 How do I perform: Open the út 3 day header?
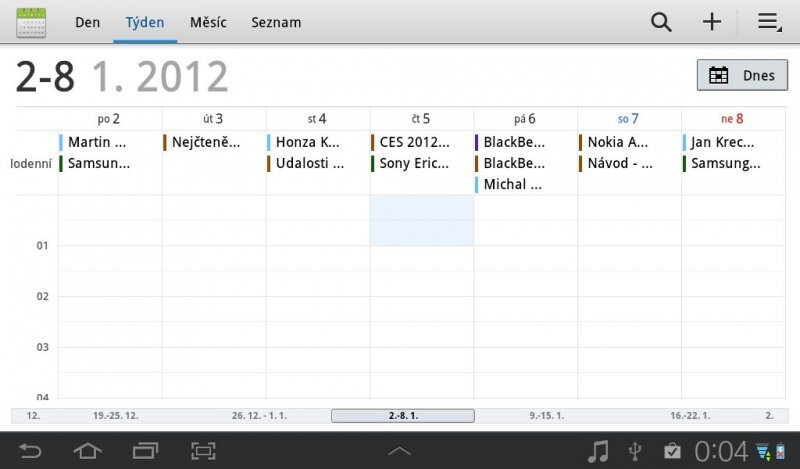tap(213, 119)
